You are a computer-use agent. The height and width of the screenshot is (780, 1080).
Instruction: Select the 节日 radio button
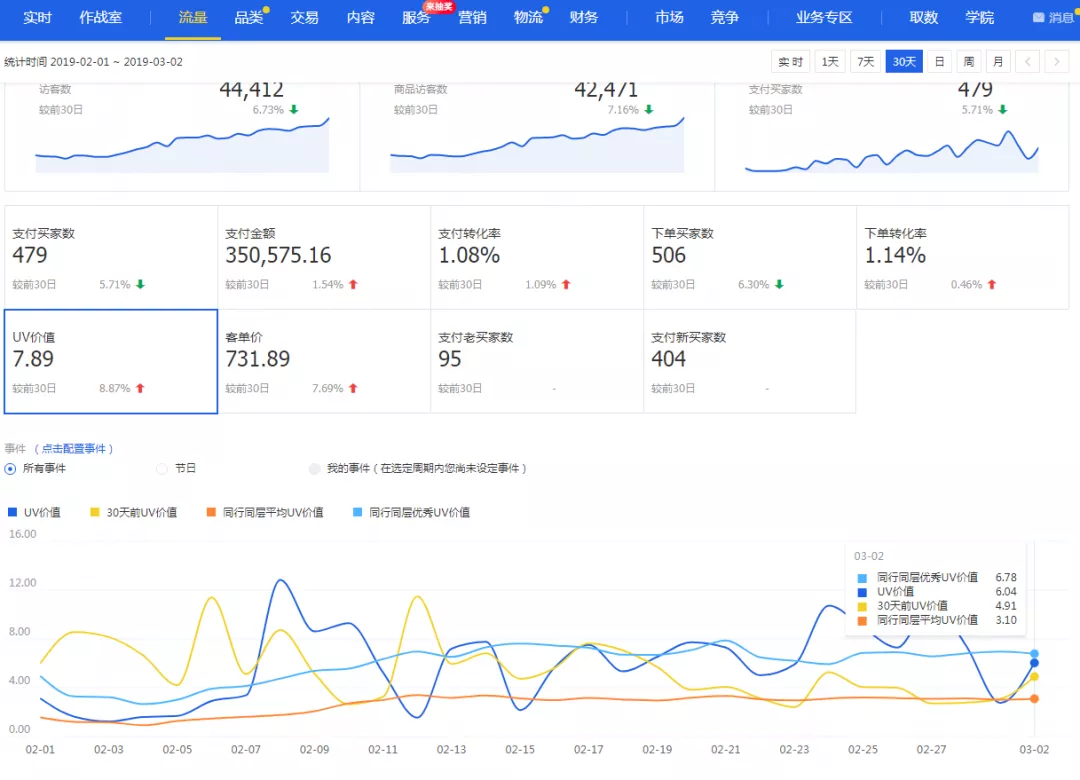pos(162,468)
